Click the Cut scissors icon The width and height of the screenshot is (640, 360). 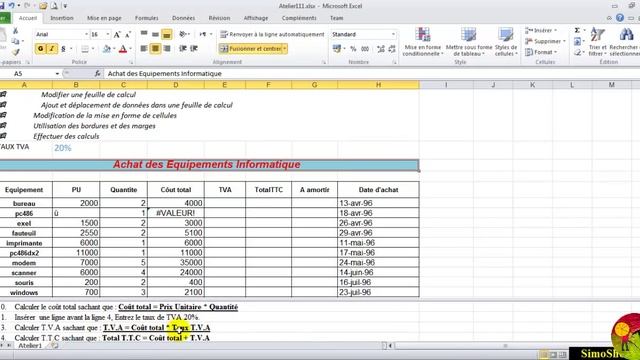tap(16, 31)
